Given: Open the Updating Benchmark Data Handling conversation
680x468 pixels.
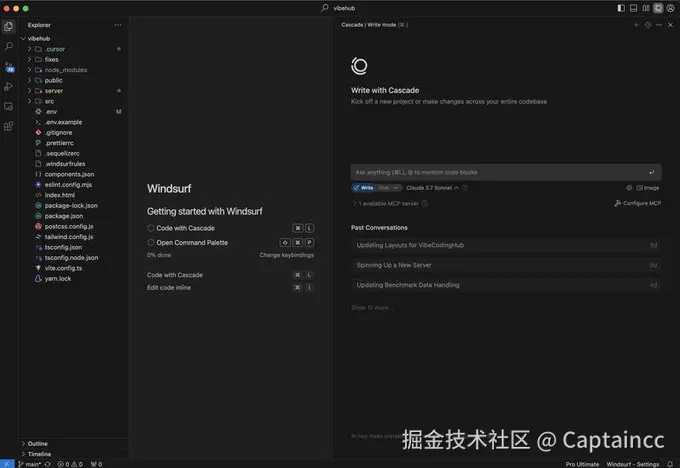Looking at the screenshot, I should (x=506, y=285).
